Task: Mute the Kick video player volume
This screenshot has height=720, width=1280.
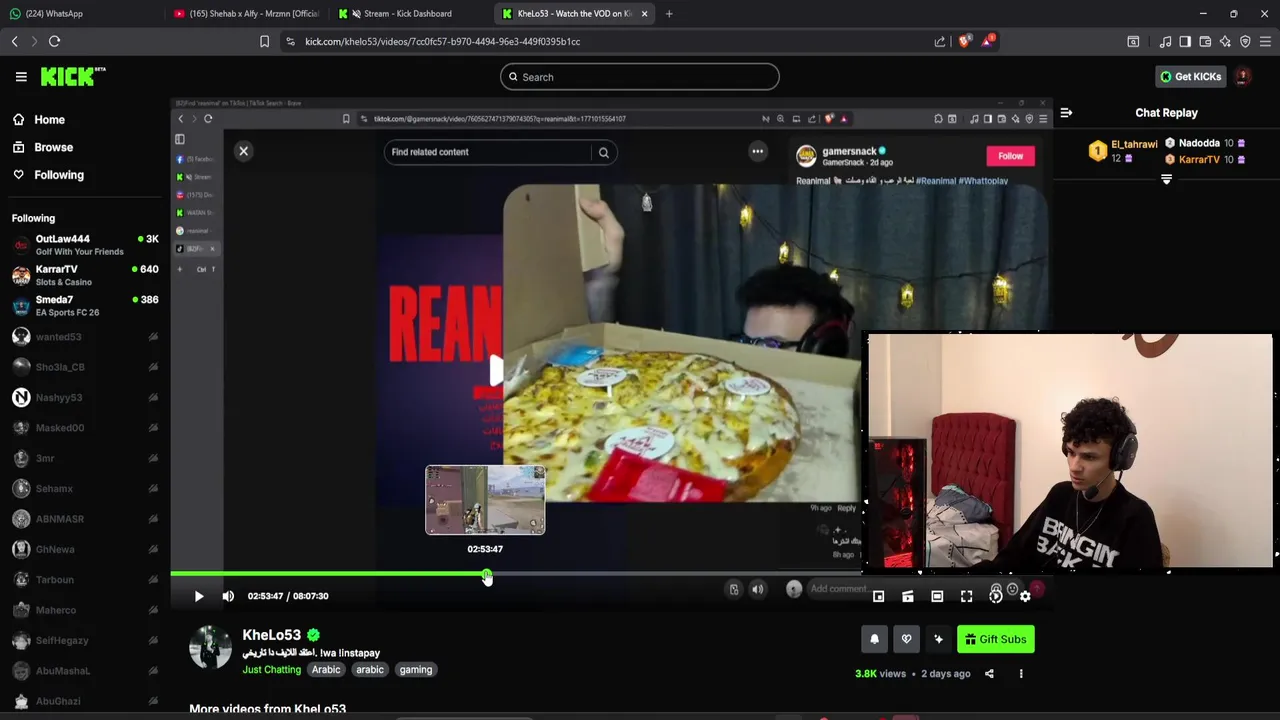Action: (228, 596)
